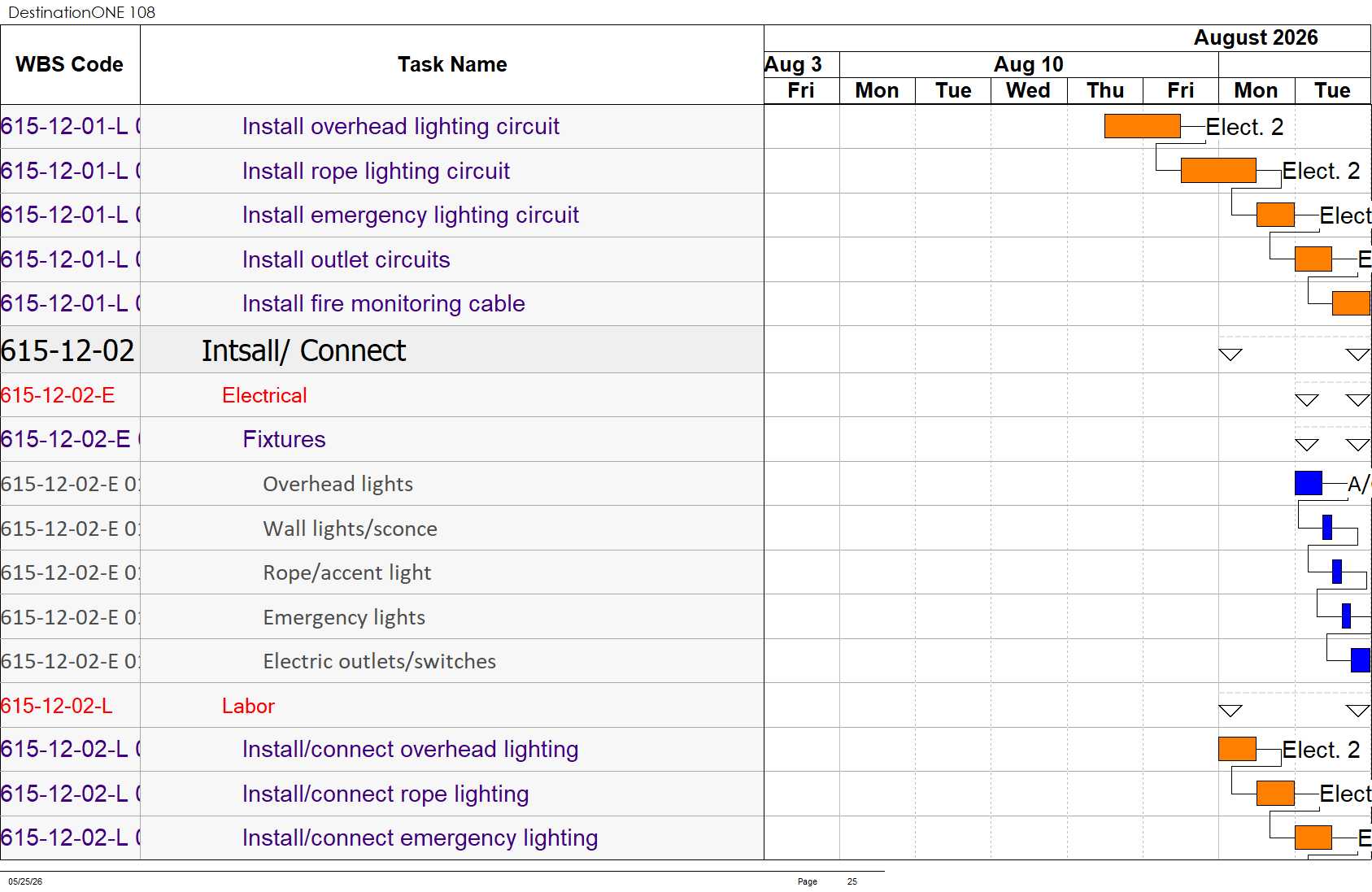Click the Fixtures summary start triangle marker

click(x=1307, y=445)
